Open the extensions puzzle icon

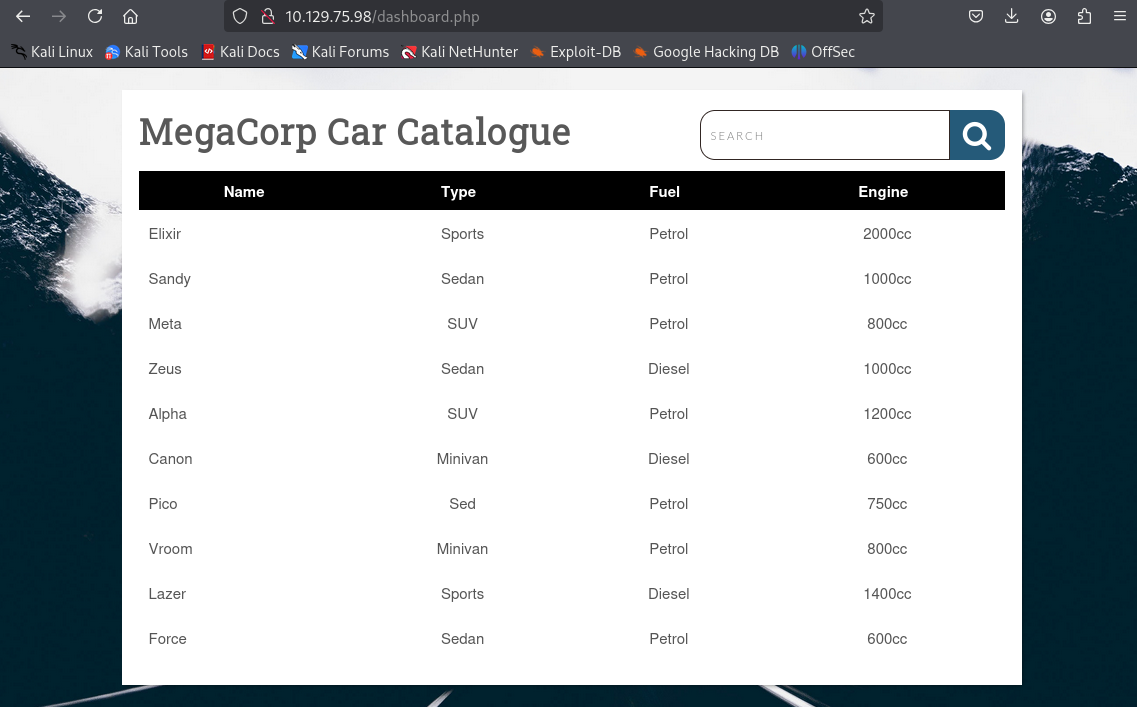(x=1084, y=16)
